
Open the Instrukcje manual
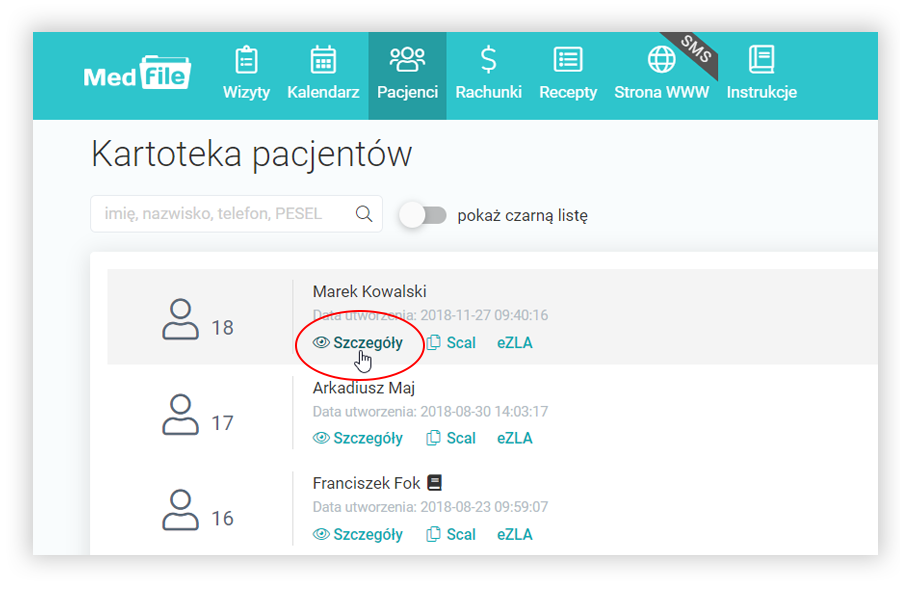761,74
